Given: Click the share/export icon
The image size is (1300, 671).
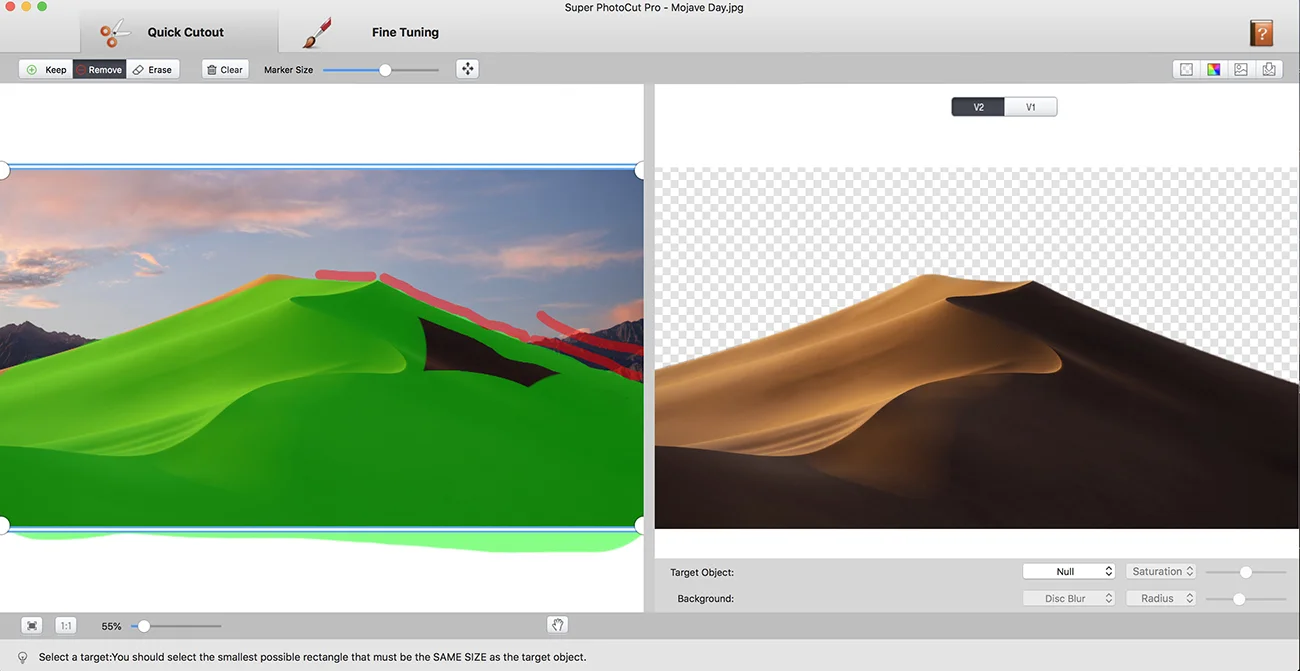Looking at the screenshot, I should point(1269,68).
